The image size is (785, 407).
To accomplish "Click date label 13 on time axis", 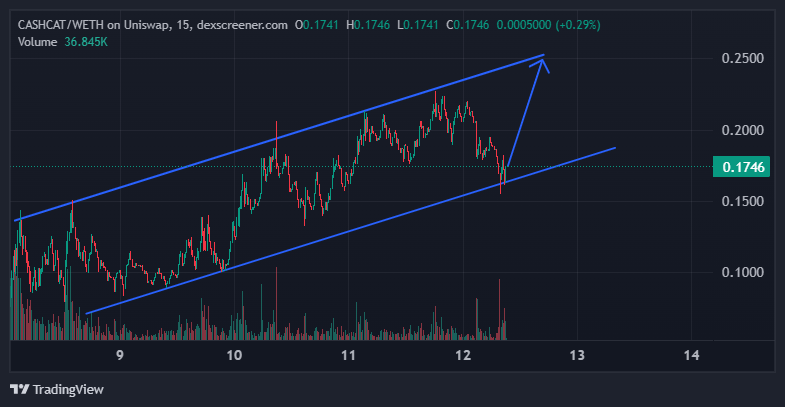I will pos(577,355).
